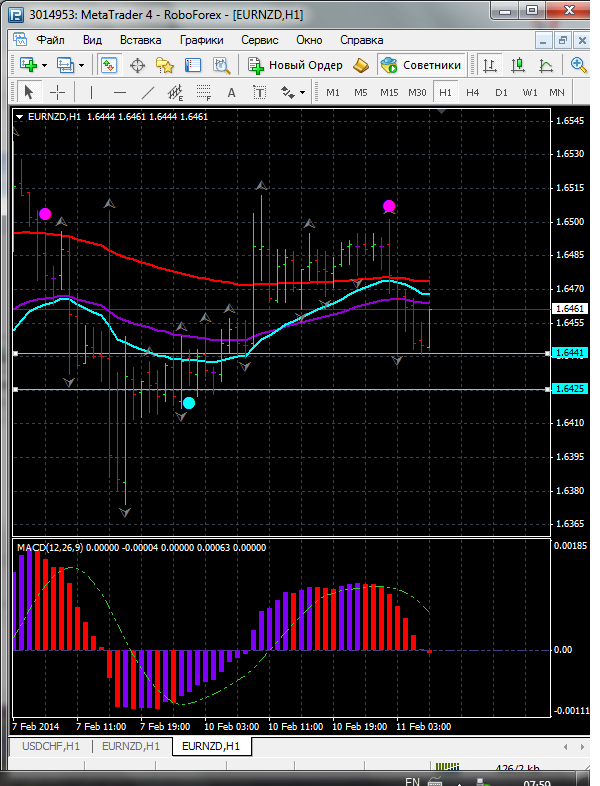Select the H1 timeframe button
The height and width of the screenshot is (786, 600).
pyautogui.click(x=445, y=93)
